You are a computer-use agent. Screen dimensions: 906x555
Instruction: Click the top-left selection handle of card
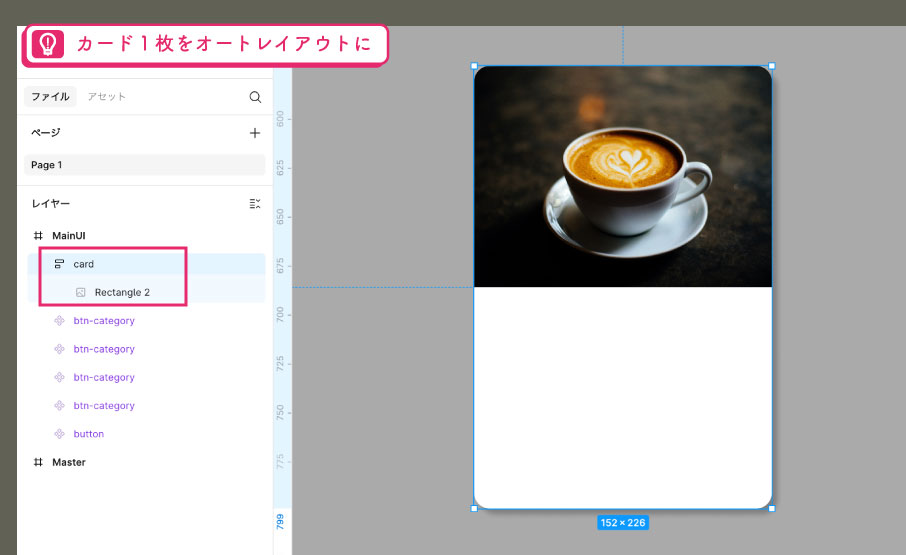point(474,66)
